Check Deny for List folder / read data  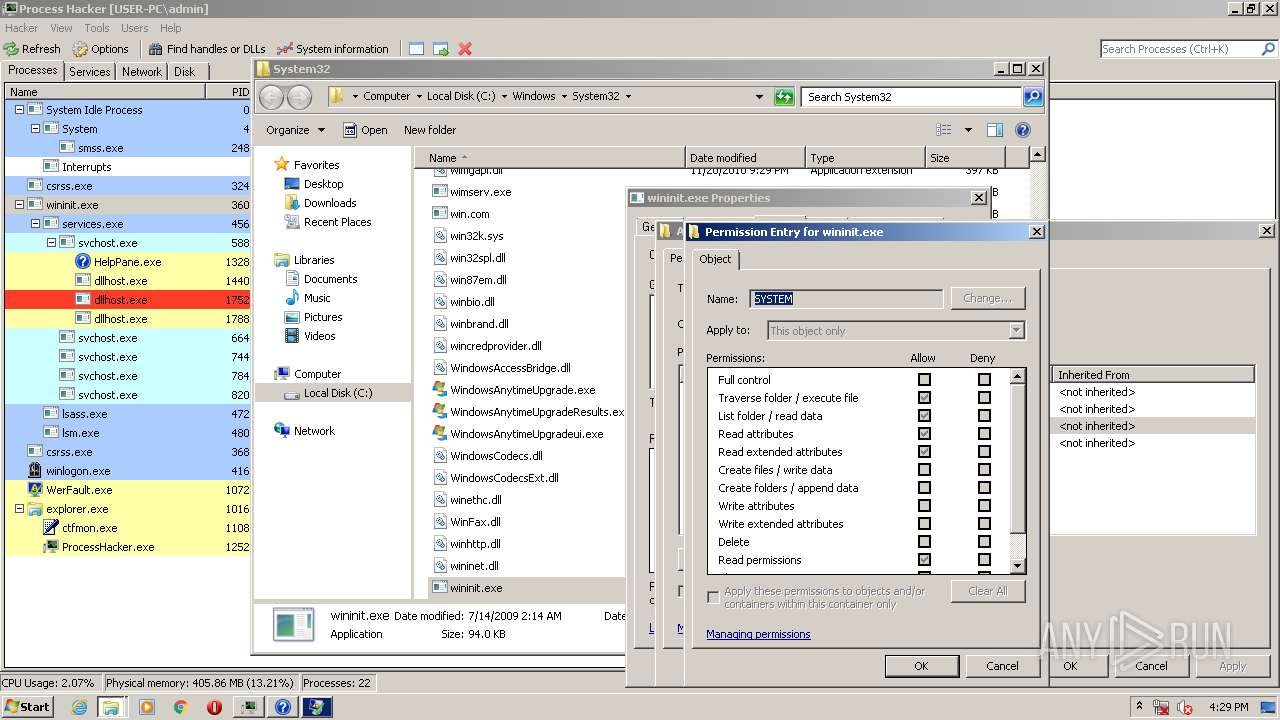click(984, 416)
